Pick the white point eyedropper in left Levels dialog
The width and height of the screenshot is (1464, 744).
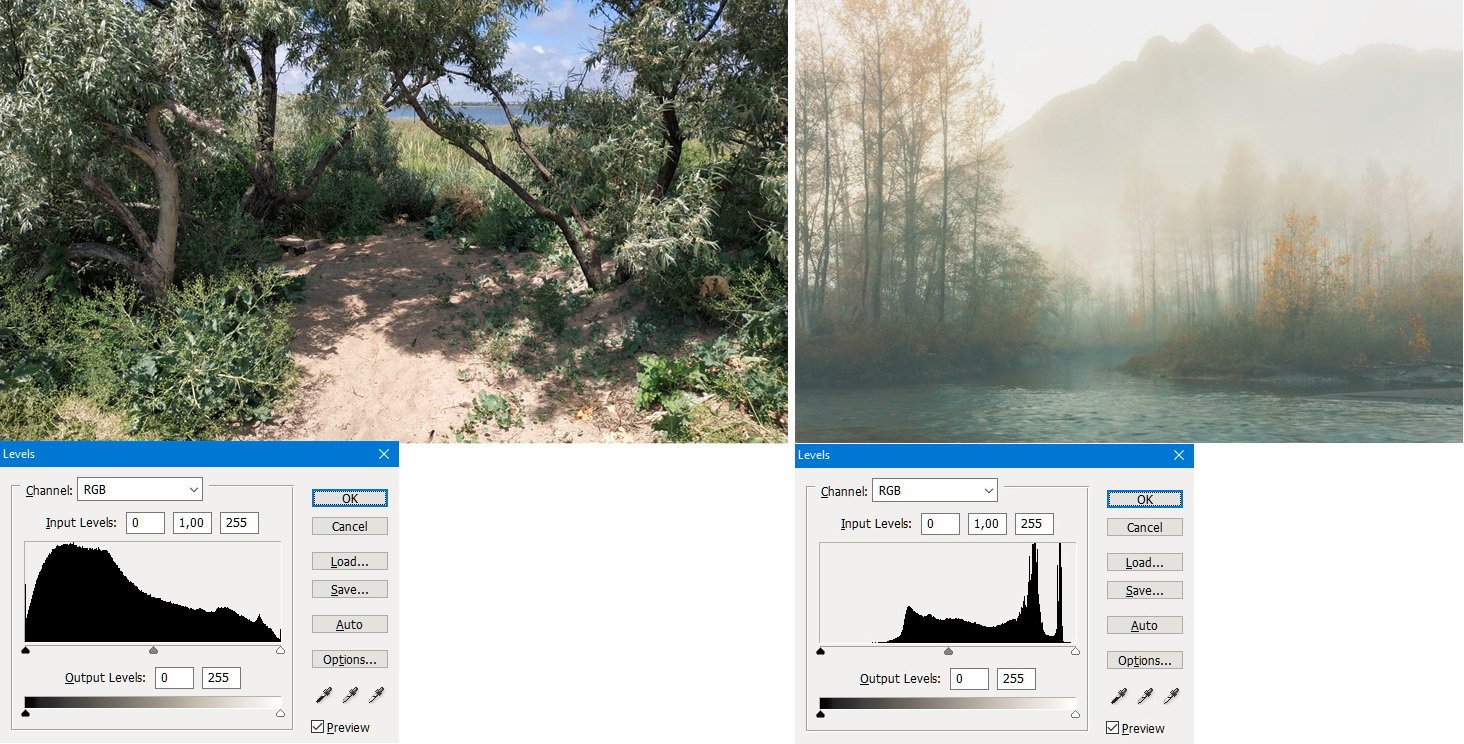click(x=376, y=694)
